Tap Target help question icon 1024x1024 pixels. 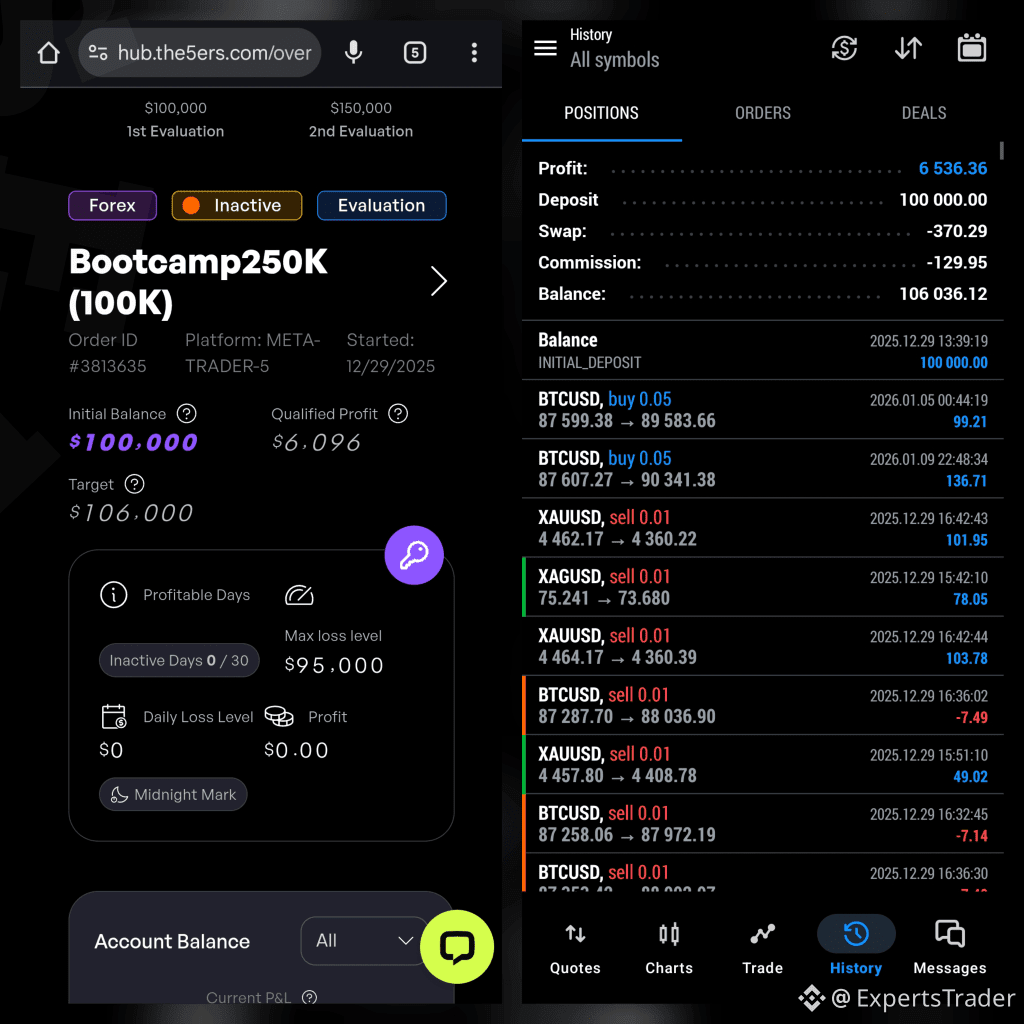pyautogui.click(x=135, y=484)
